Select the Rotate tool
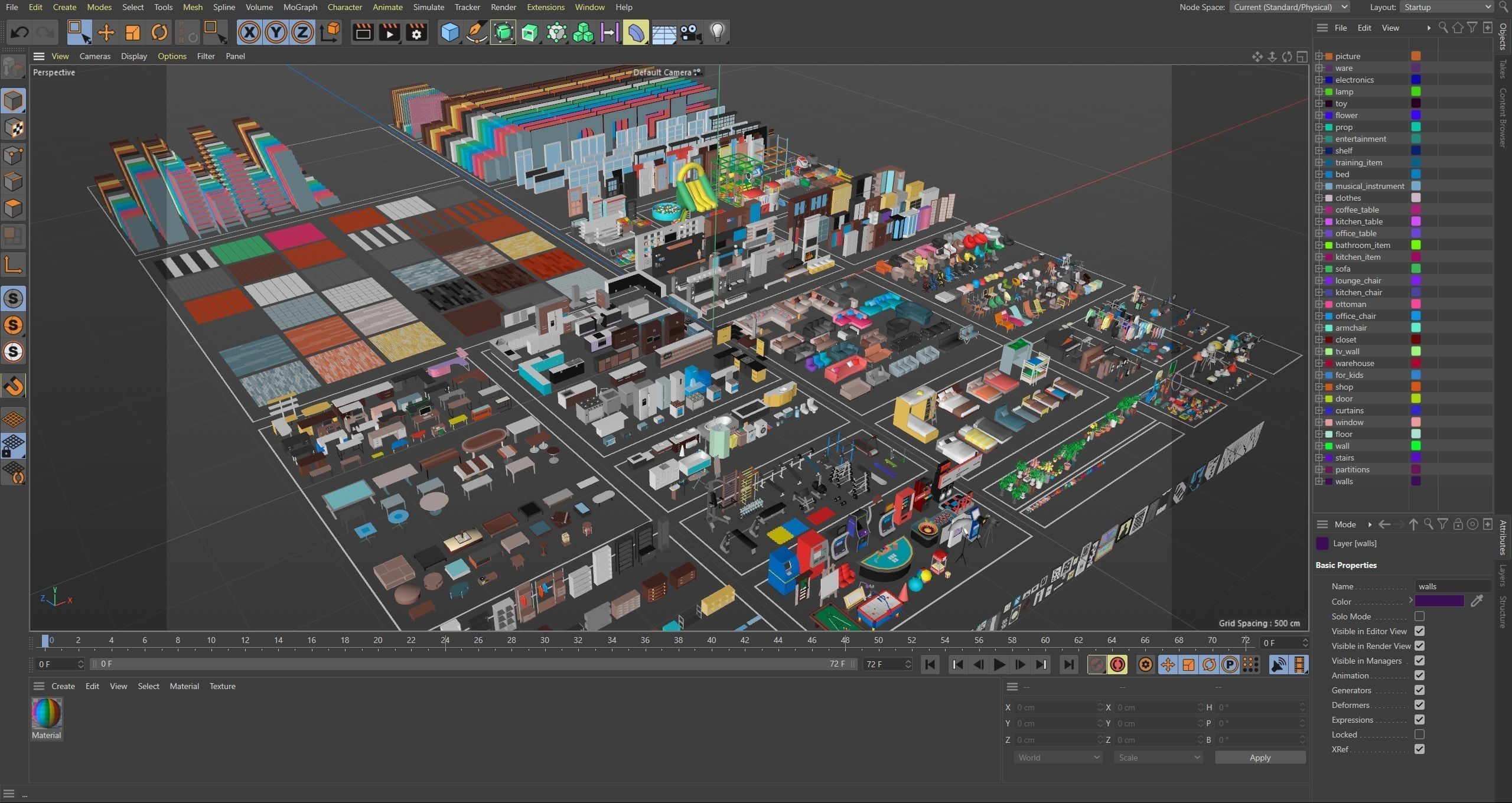The height and width of the screenshot is (803, 1512). 159,32
